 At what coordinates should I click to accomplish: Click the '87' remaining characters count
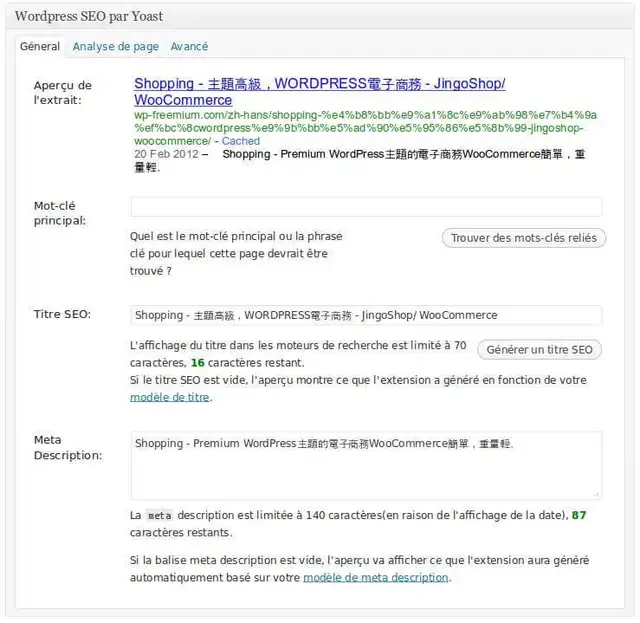(x=579, y=515)
